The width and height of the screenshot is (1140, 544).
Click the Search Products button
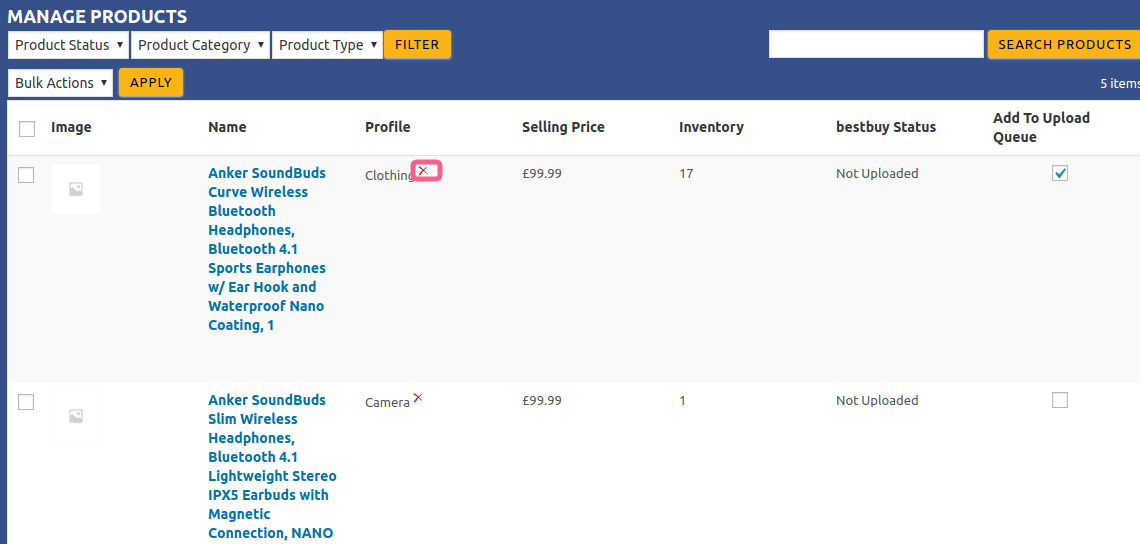[x=1064, y=44]
